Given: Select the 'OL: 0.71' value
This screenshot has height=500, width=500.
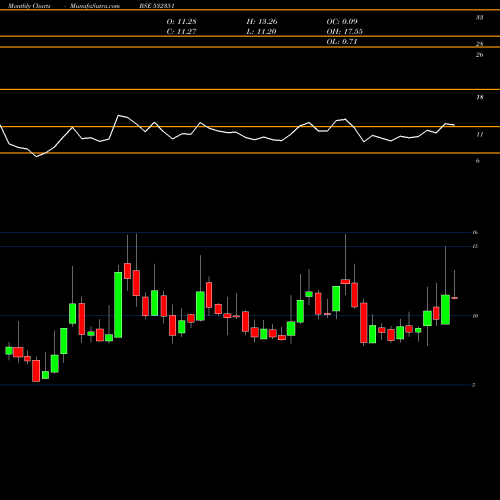Looking at the screenshot, I should click(x=342, y=42).
